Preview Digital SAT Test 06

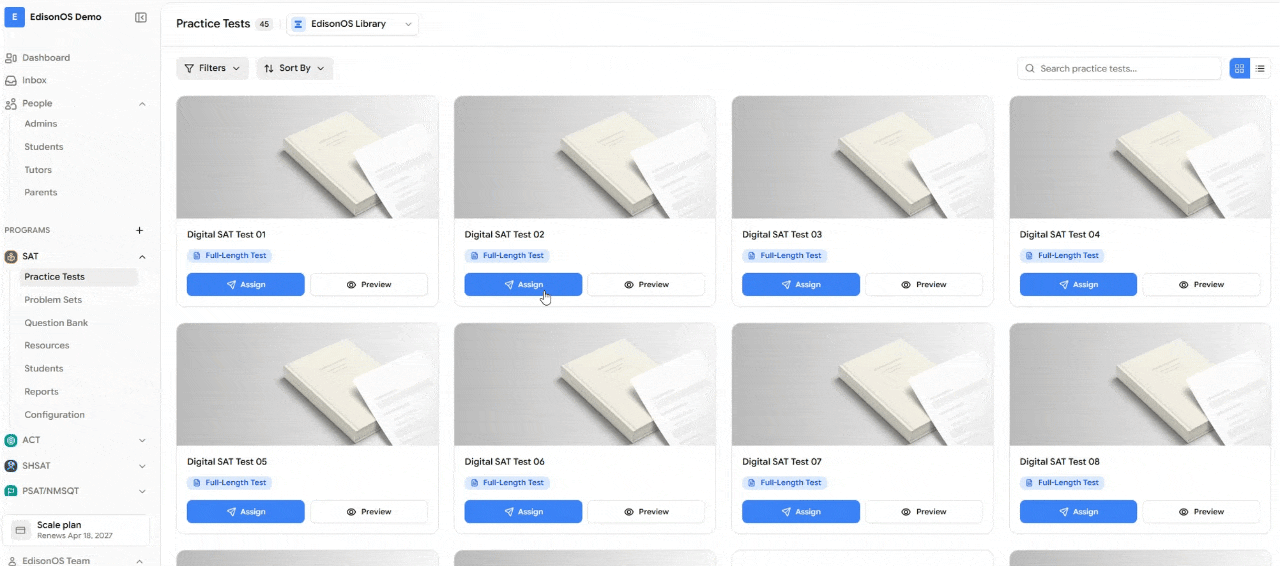[x=646, y=512]
